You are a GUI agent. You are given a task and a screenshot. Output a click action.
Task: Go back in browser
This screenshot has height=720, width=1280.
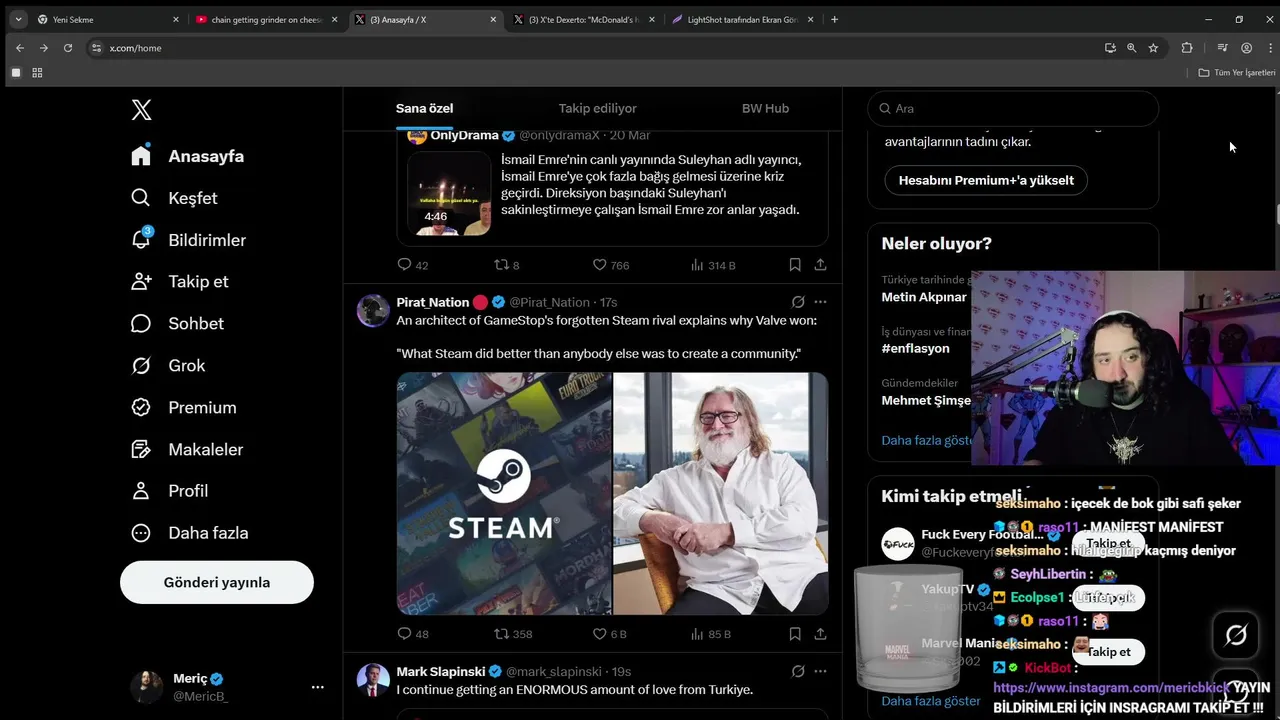pyautogui.click(x=20, y=48)
